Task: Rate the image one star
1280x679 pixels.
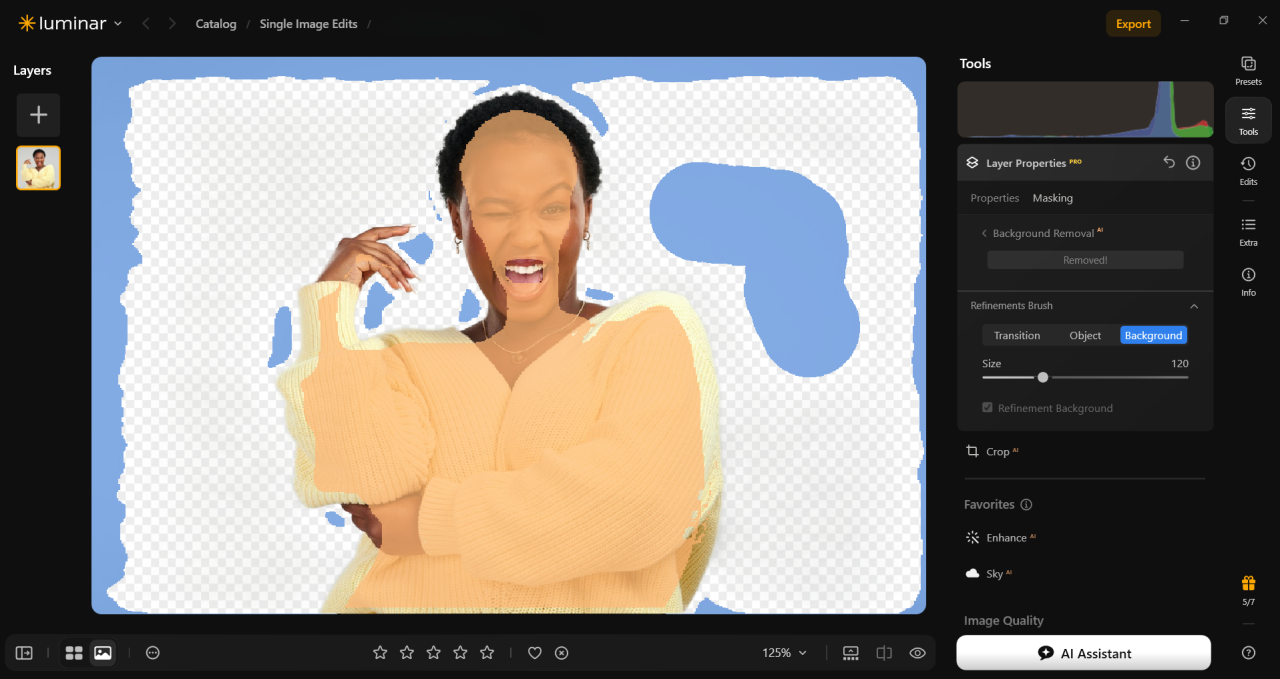Action: [x=380, y=653]
